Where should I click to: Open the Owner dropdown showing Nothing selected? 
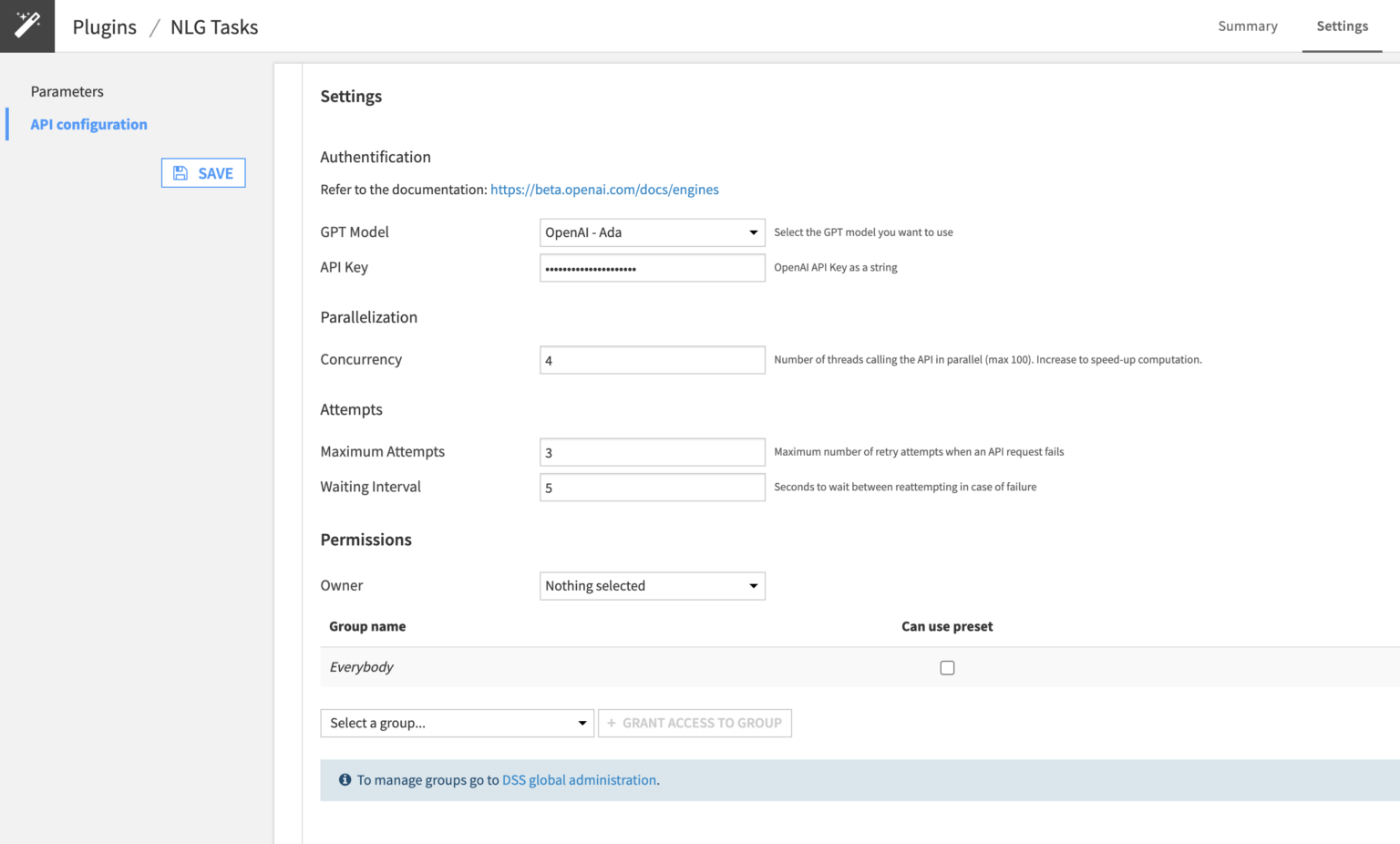tap(652, 585)
